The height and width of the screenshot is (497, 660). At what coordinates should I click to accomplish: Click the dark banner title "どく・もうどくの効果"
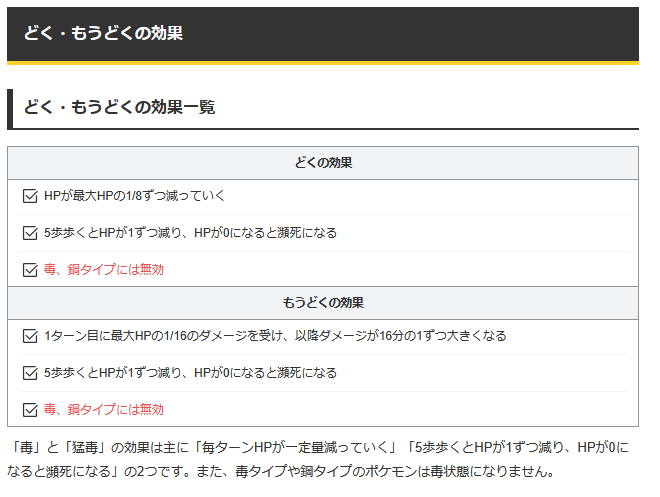[x=103, y=33]
